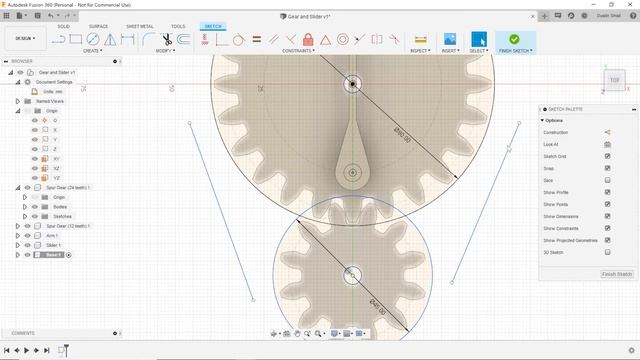
Task: Click the Undo arrow
Action: pyautogui.click(x=51, y=16)
